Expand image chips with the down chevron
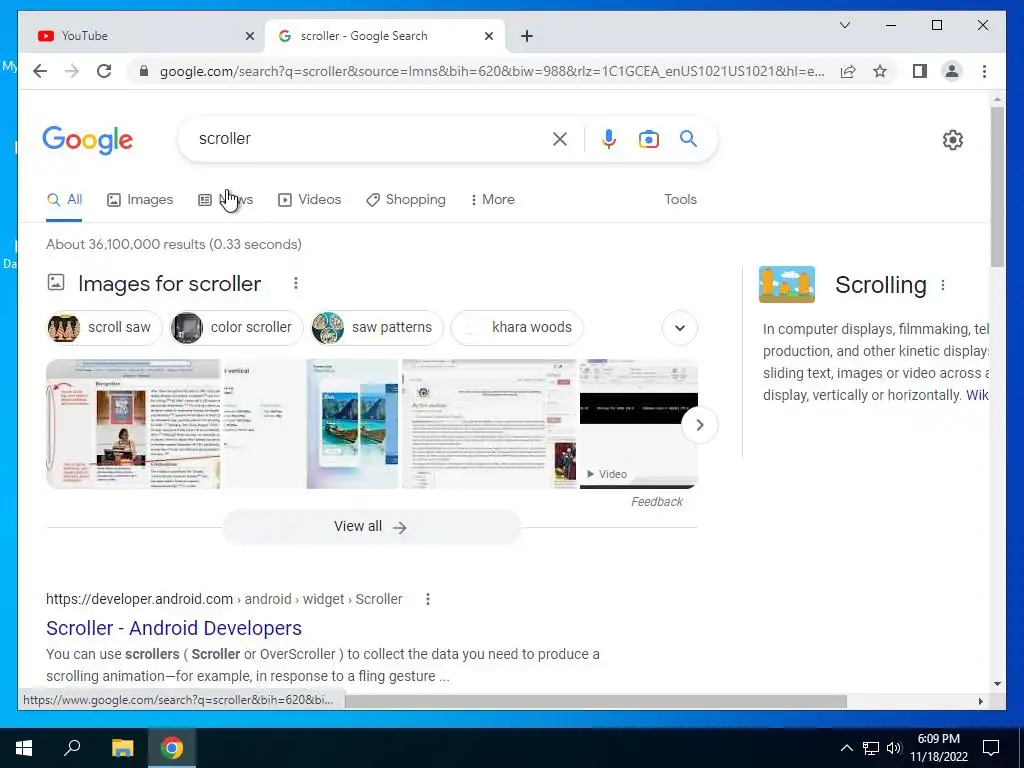The height and width of the screenshot is (768, 1024). pyautogui.click(x=680, y=328)
